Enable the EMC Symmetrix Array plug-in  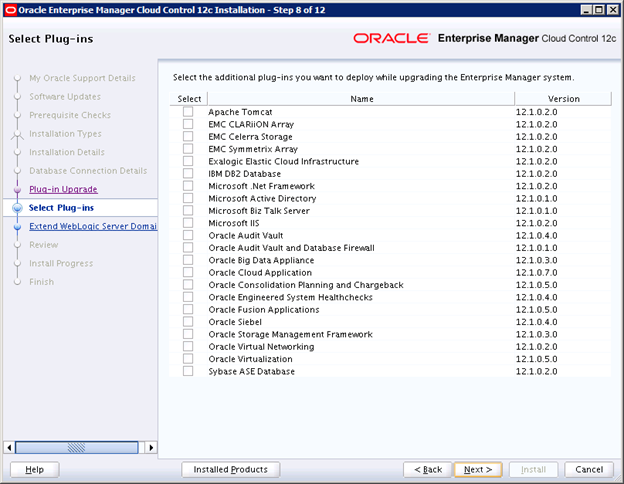(x=188, y=149)
